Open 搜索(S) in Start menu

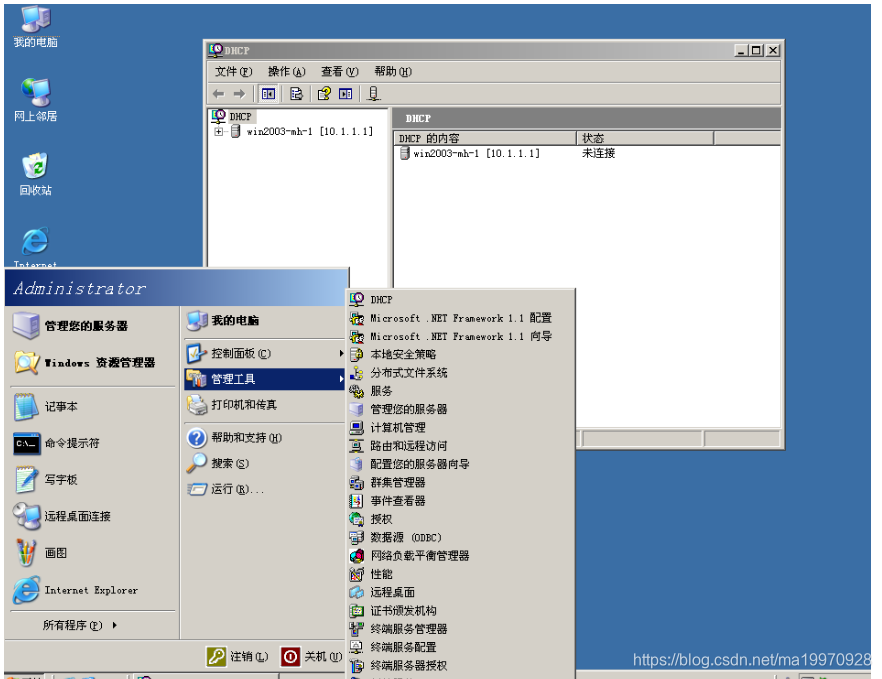(x=264, y=464)
